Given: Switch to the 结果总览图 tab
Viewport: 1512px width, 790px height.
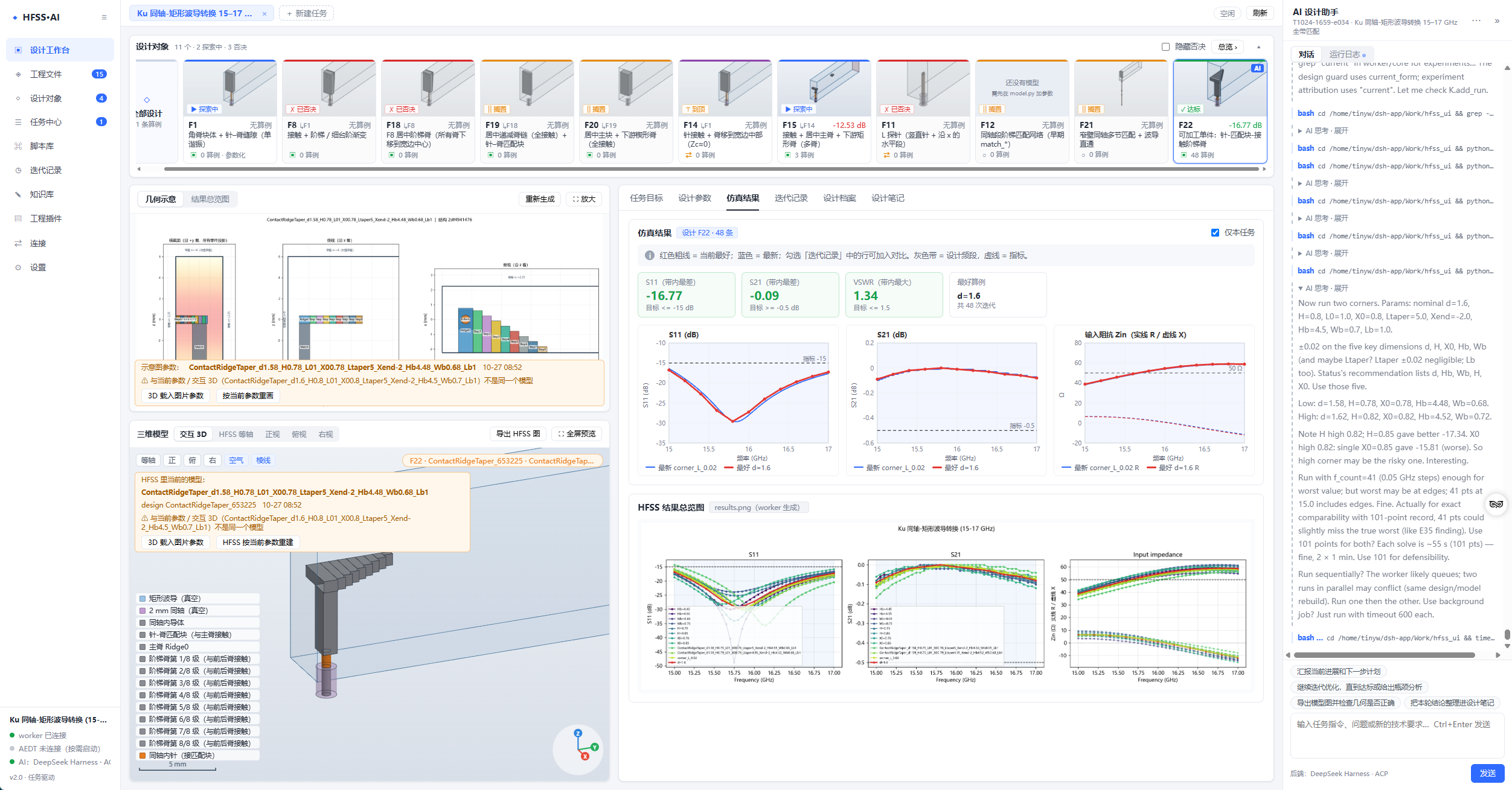Looking at the screenshot, I should click(210, 199).
